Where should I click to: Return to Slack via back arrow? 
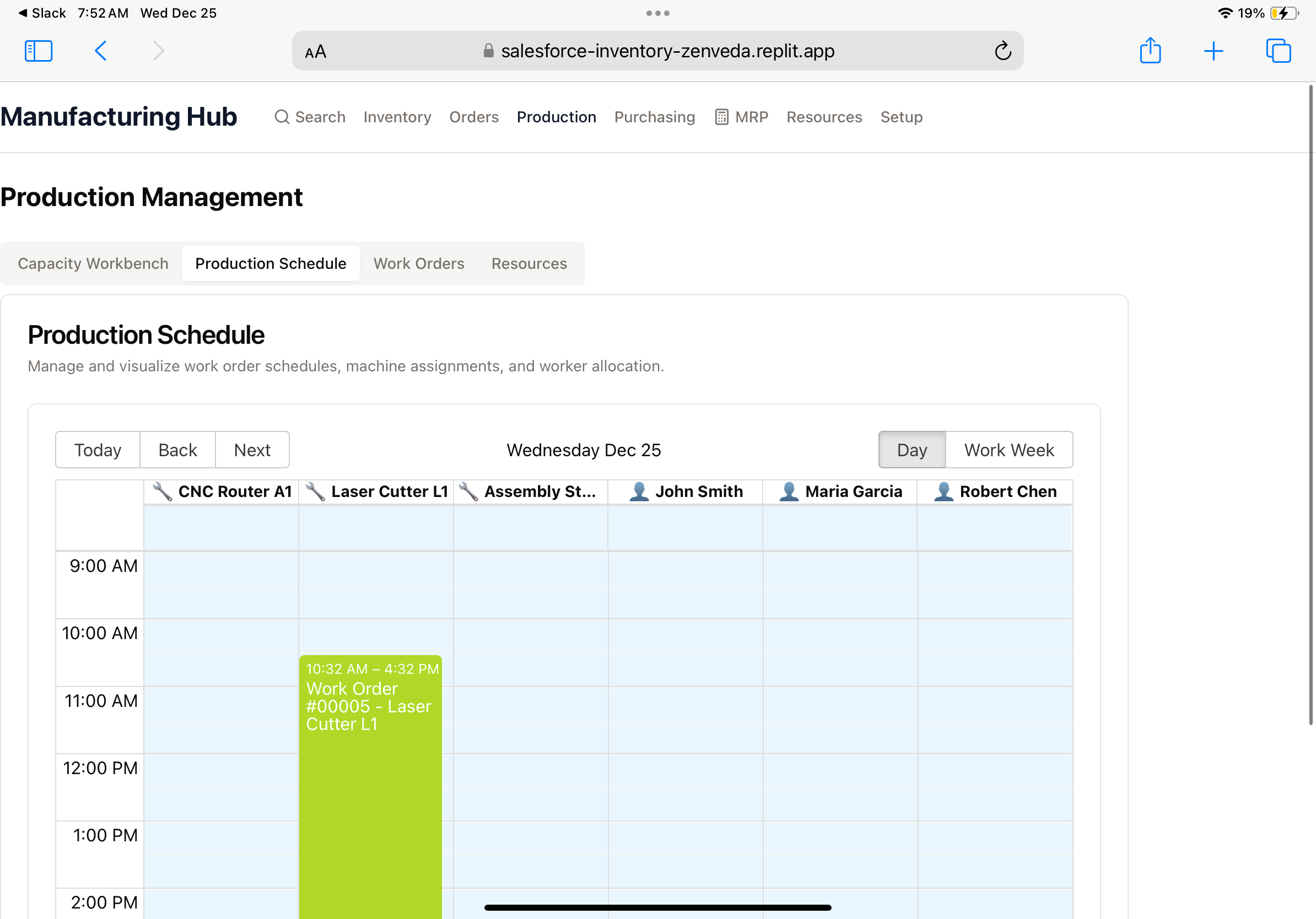pyautogui.click(x=42, y=13)
